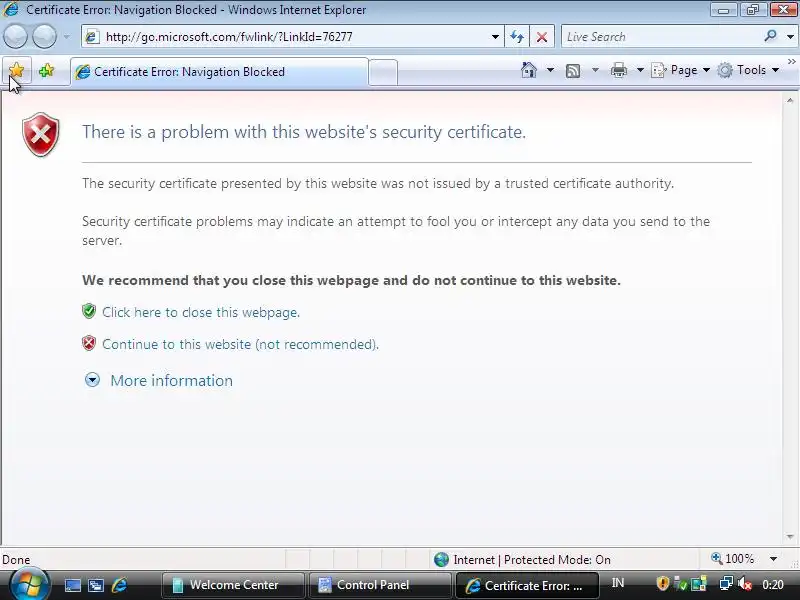
Task: Open the recent pages dropdown arrow
Action: (x=66, y=37)
